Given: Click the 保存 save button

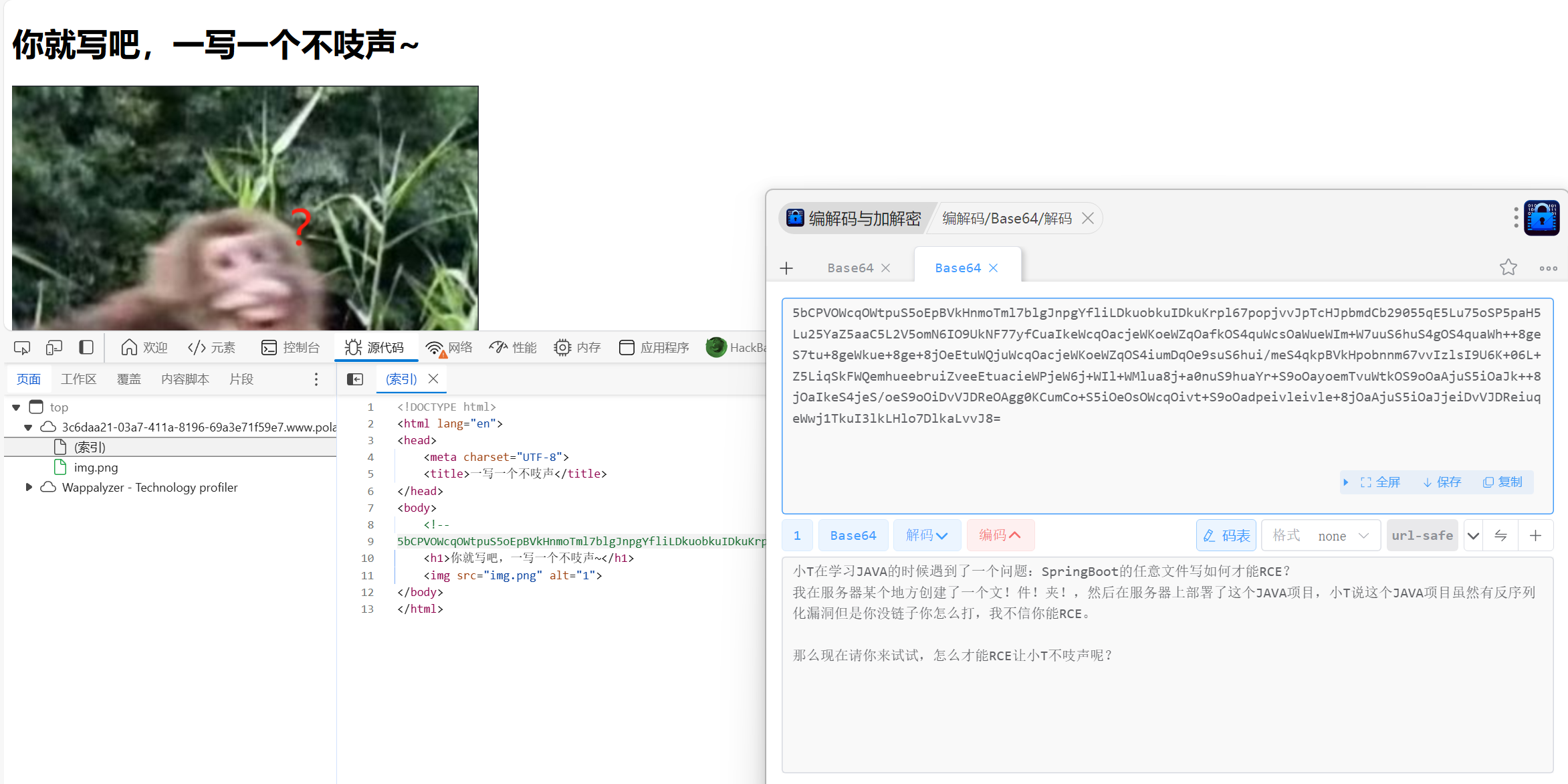Looking at the screenshot, I should tap(1442, 482).
